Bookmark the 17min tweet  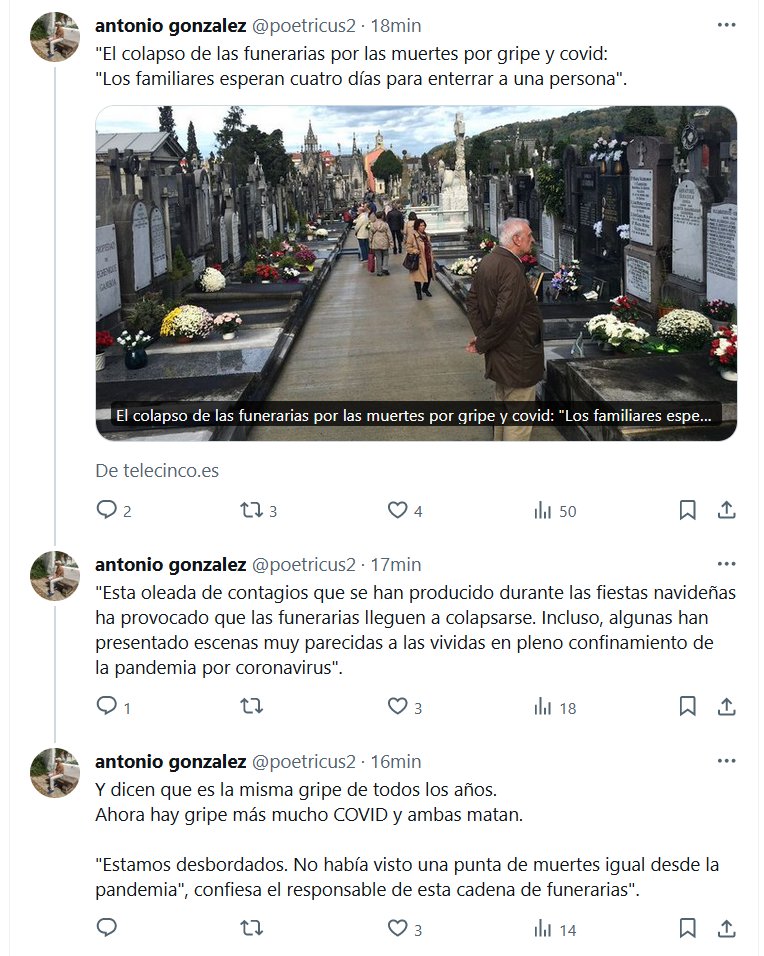[687, 706]
